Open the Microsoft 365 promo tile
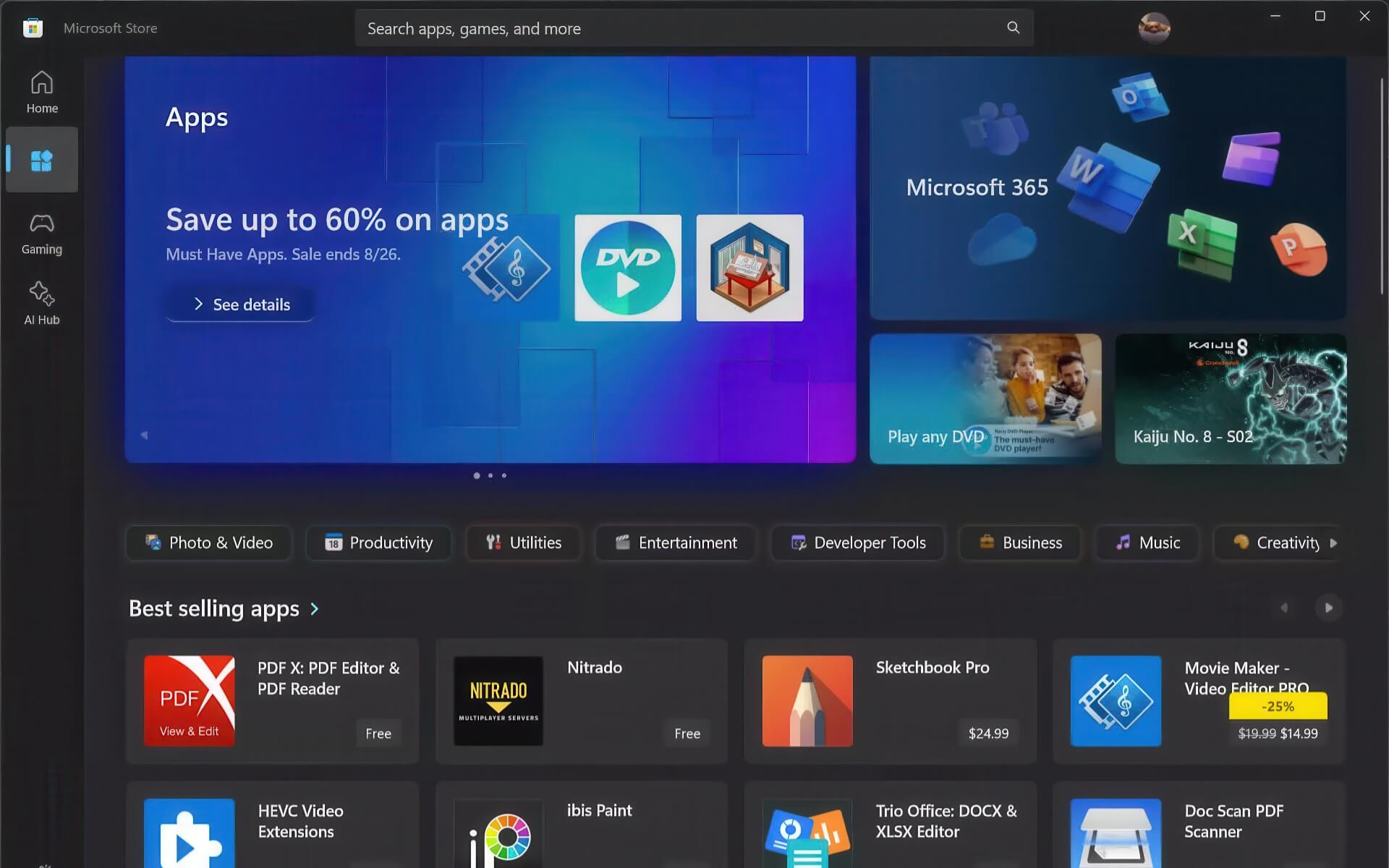The height and width of the screenshot is (868, 1389). click(1108, 188)
